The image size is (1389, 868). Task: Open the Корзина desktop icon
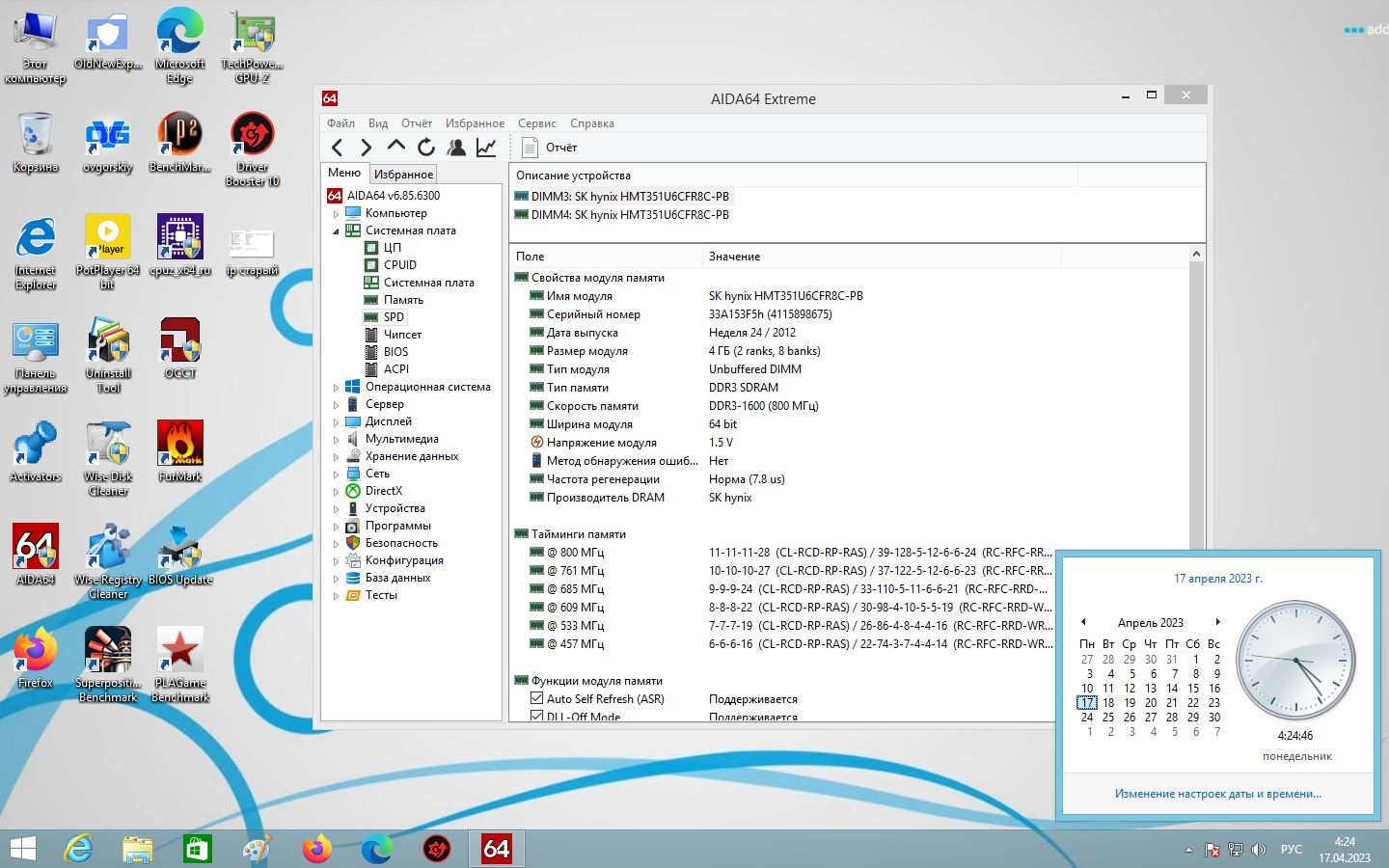coord(36,143)
